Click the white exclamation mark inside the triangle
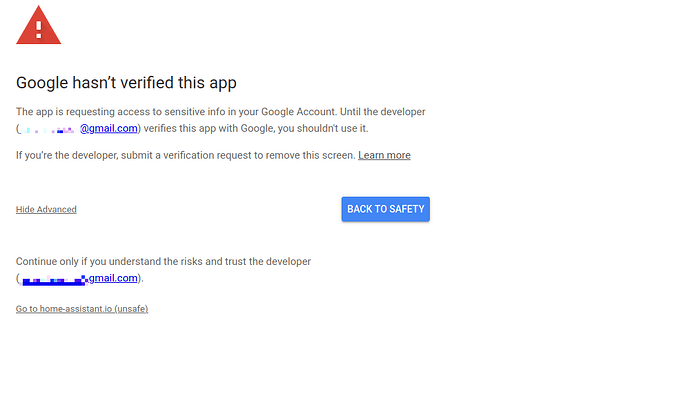Screen dimensions: 690x413 [x=39, y=29]
